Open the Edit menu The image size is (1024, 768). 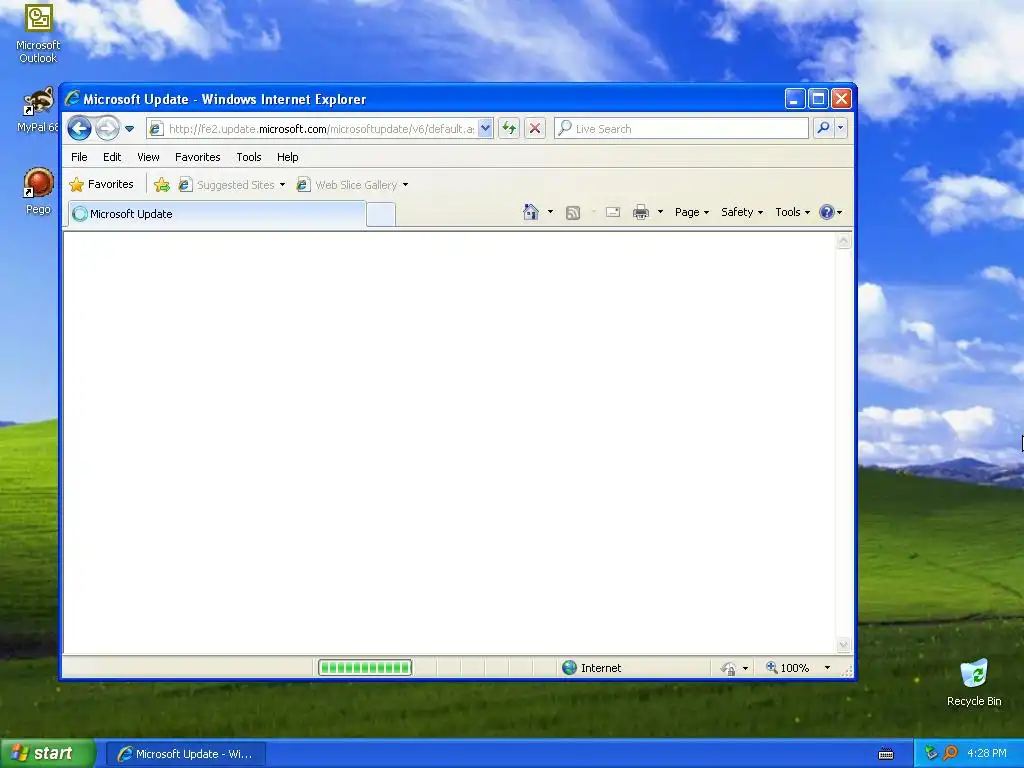click(x=112, y=157)
